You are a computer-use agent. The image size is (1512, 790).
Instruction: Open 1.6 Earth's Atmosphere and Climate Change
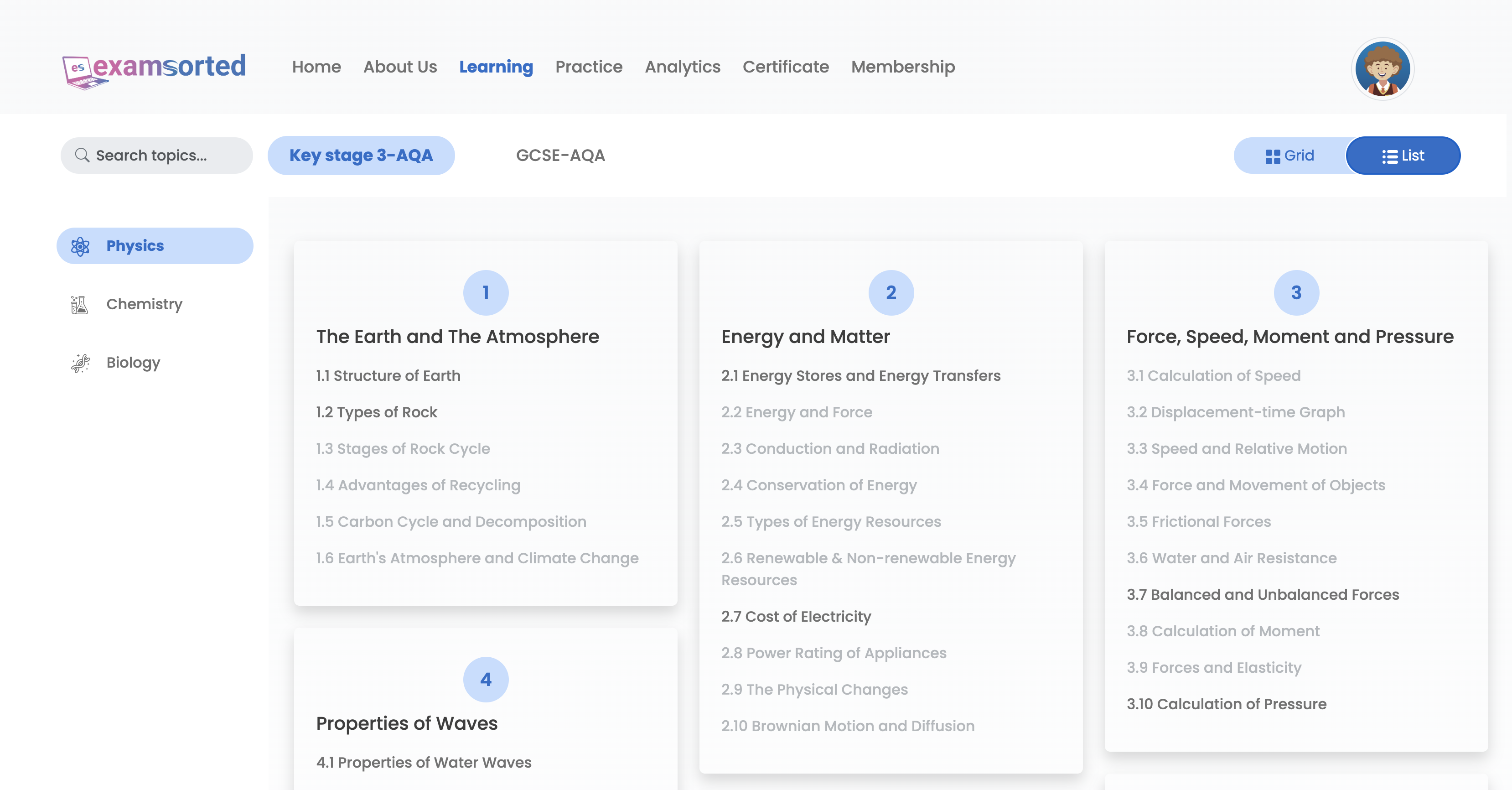[476, 558]
